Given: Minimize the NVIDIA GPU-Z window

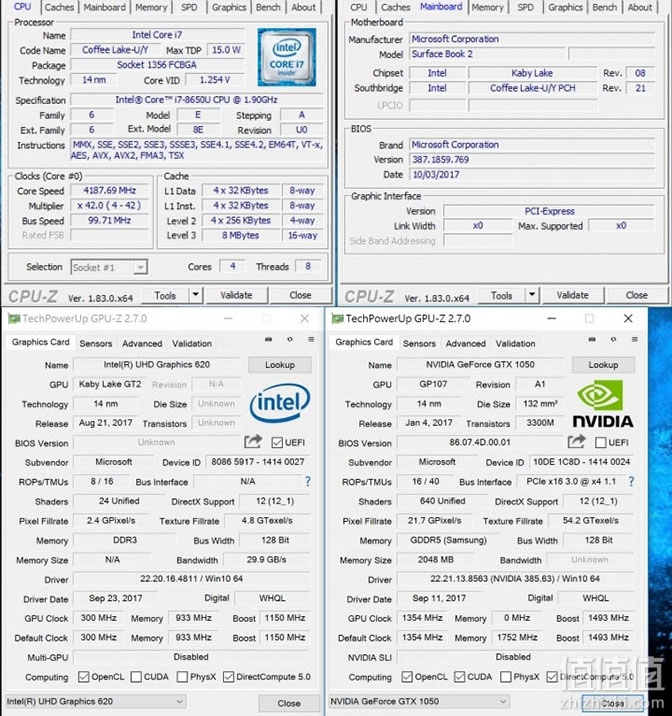Looking at the screenshot, I should [x=551, y=318].
